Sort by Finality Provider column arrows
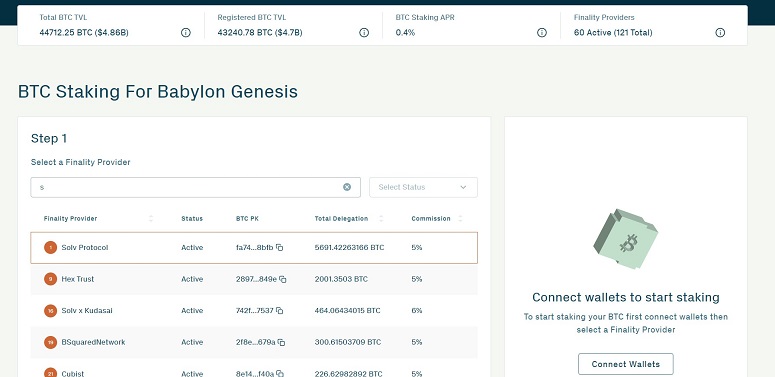775x377 pixels. (x=151, y=218)
